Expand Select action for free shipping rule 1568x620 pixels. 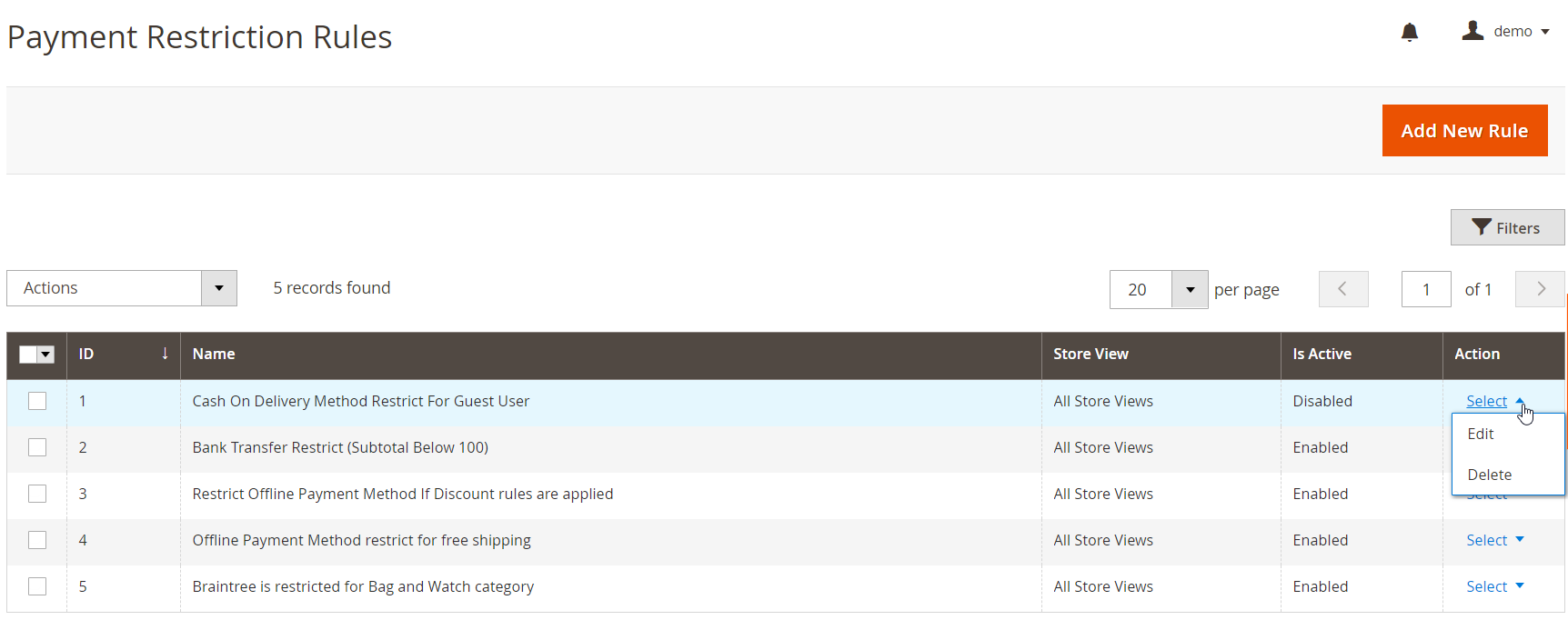click(1493, 540)
